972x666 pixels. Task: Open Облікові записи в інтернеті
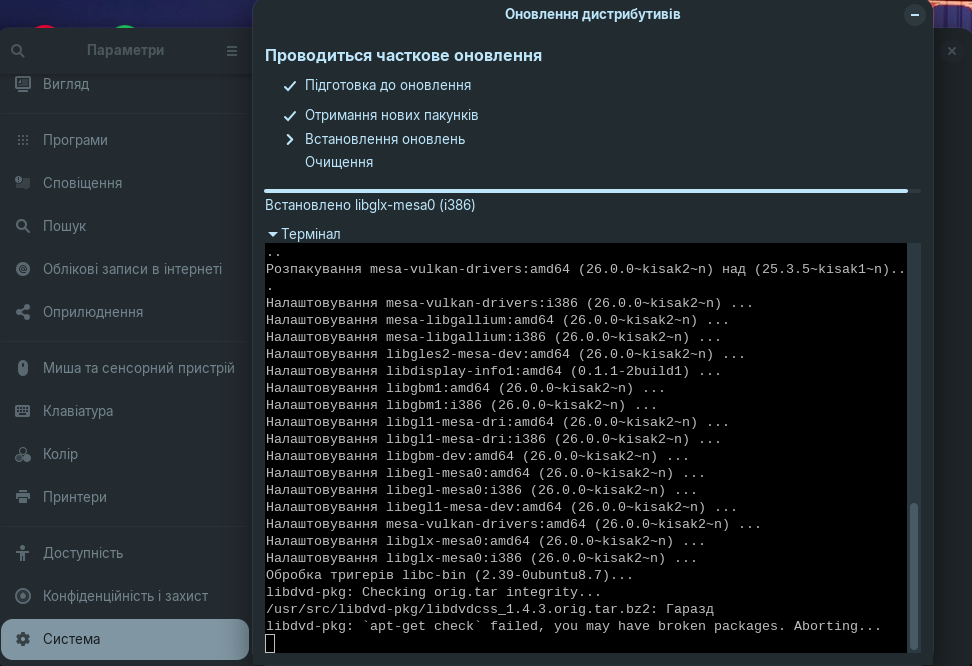coord(132,269)
